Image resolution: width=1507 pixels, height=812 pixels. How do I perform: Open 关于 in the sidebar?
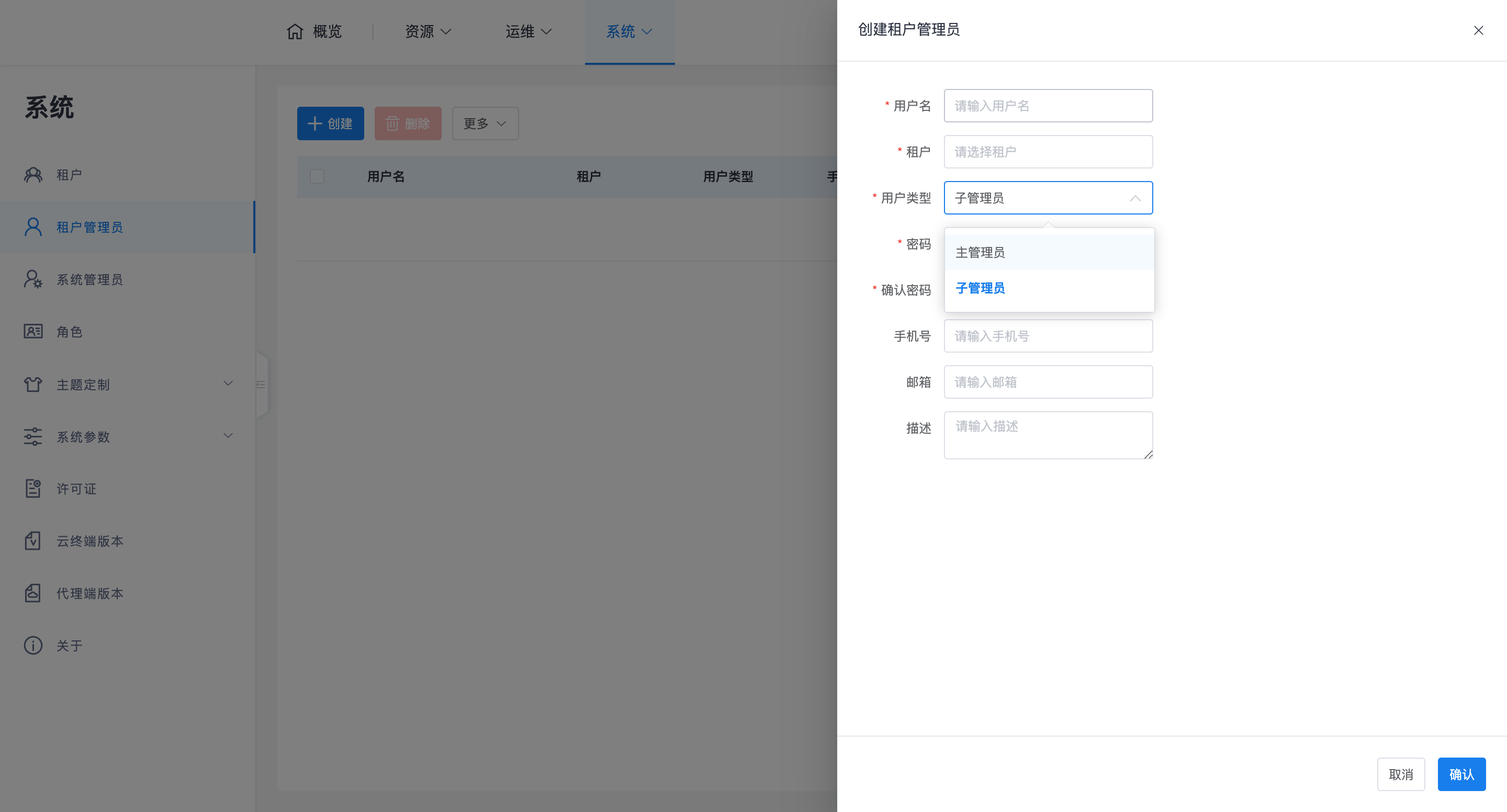coord(128,645)
